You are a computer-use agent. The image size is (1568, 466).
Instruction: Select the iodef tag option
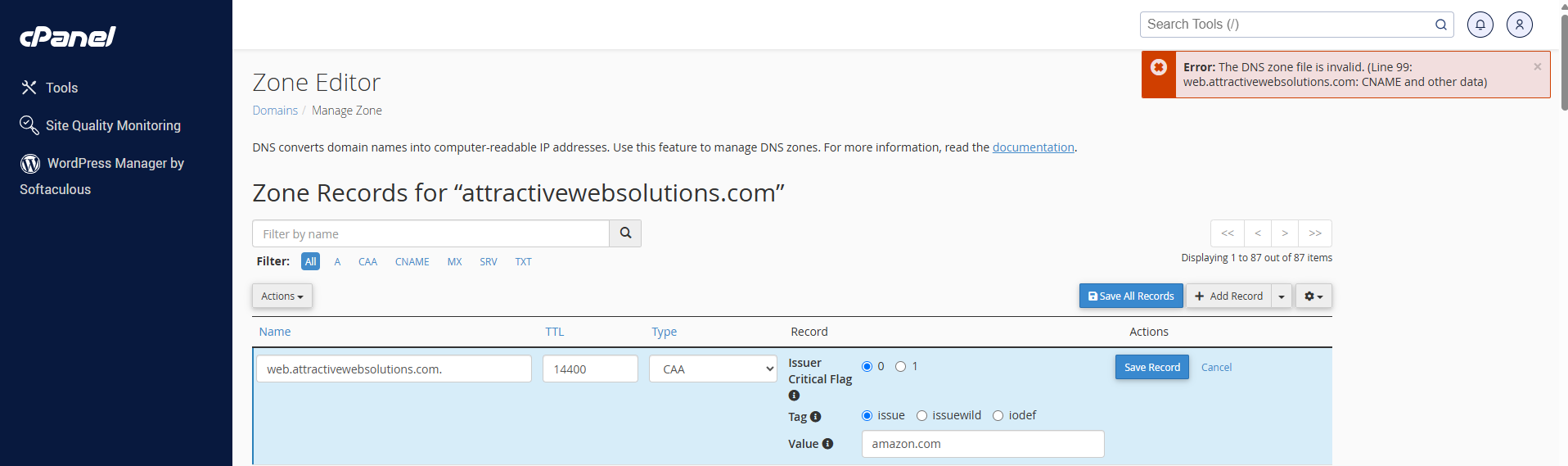(998, 415)
